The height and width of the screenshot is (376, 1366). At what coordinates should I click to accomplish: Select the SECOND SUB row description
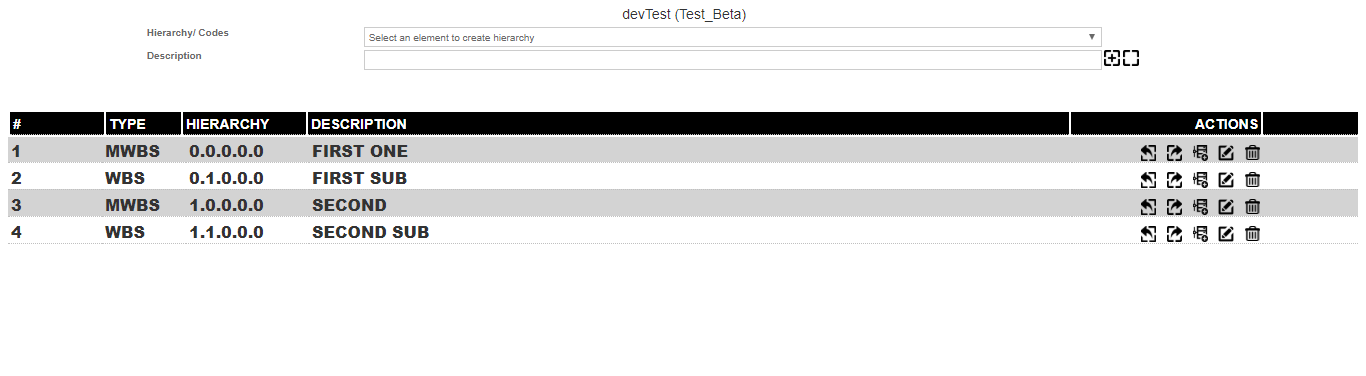371,233
